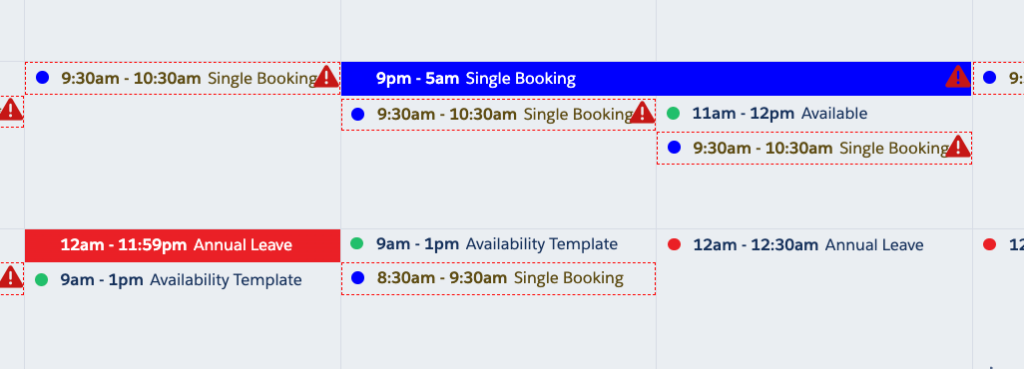
Task: Click partially visible warning icon left of Availability Template row
Action: [10, 277]
